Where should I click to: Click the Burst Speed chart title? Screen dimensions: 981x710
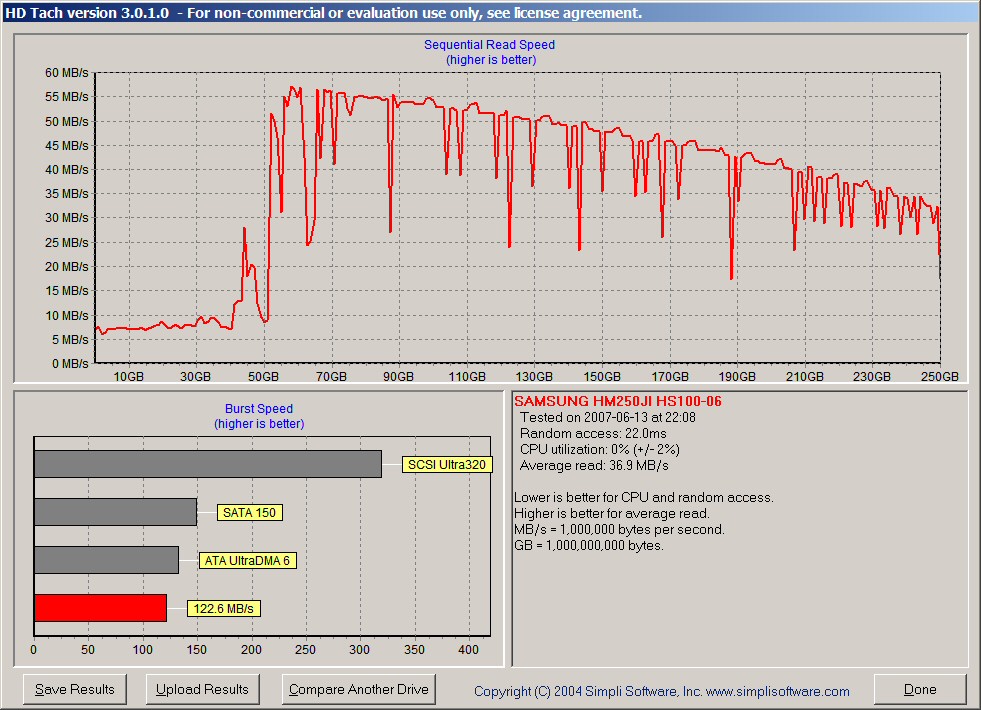(259, 409)
